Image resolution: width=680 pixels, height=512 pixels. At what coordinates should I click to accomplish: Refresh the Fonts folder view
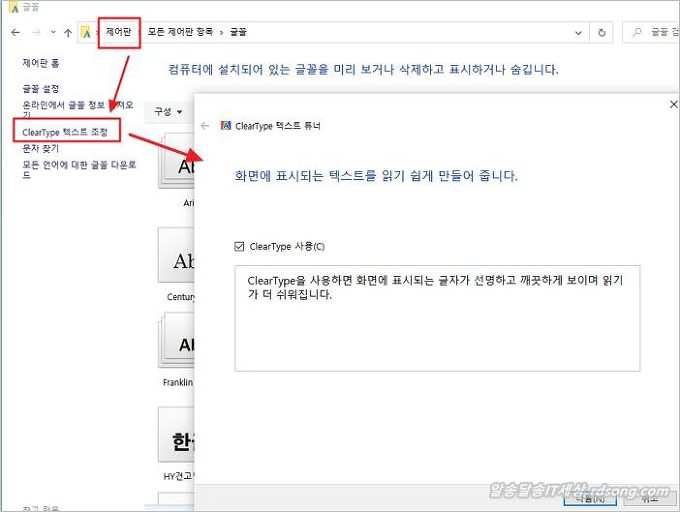tap(601, 33)
